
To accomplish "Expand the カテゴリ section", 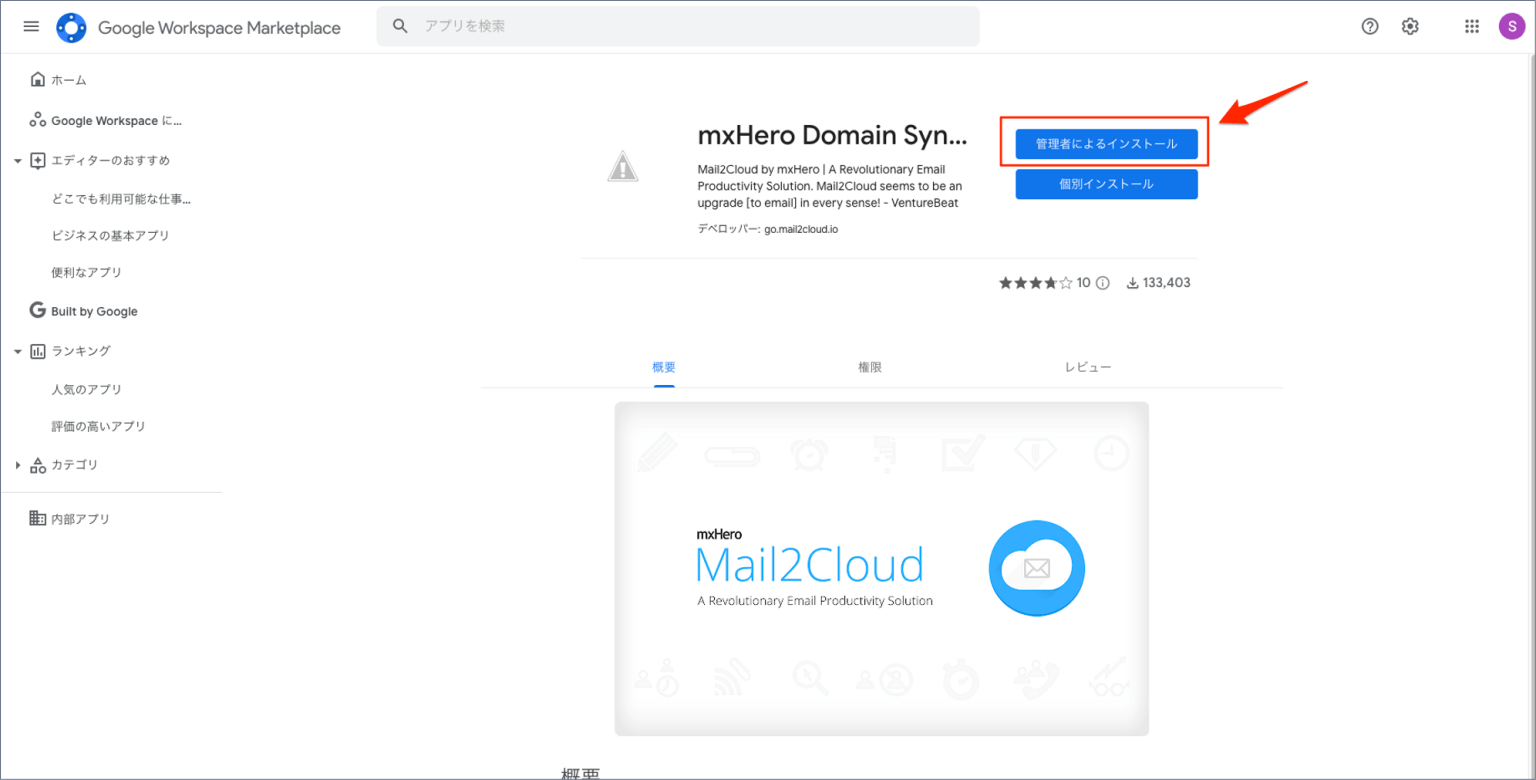I will coord(16,464).
